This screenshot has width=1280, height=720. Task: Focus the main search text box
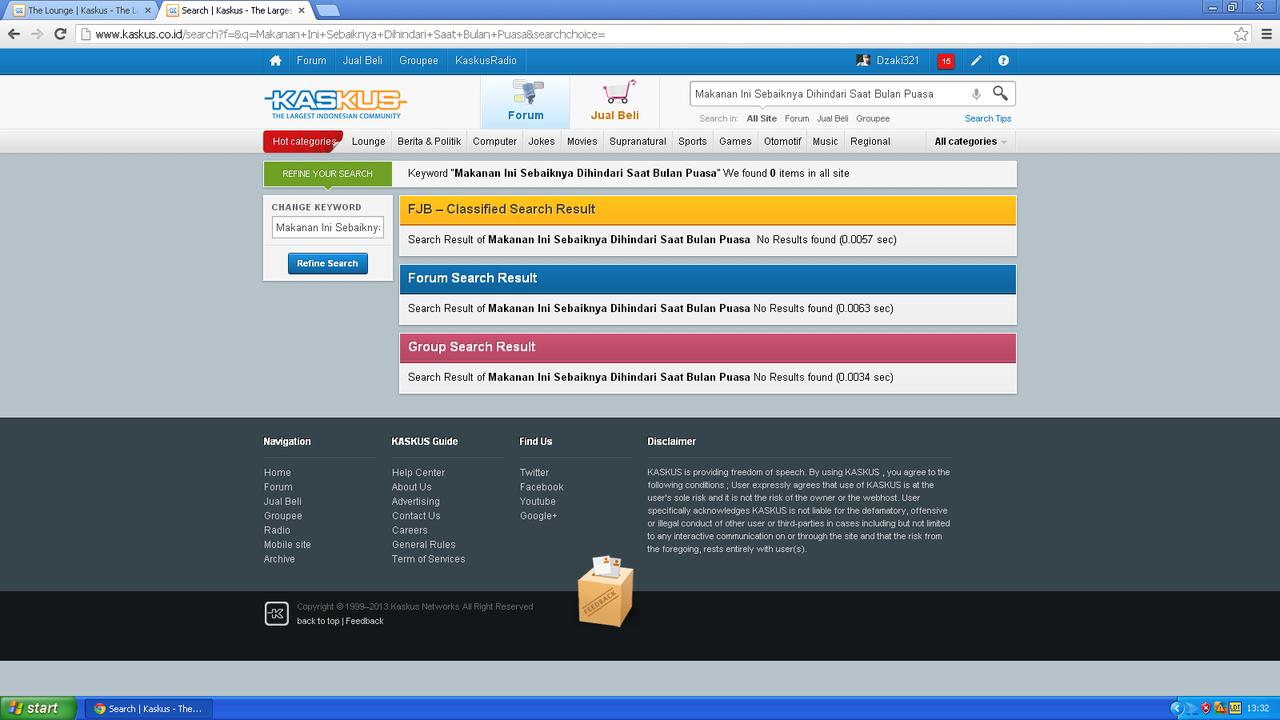(829, 94)
